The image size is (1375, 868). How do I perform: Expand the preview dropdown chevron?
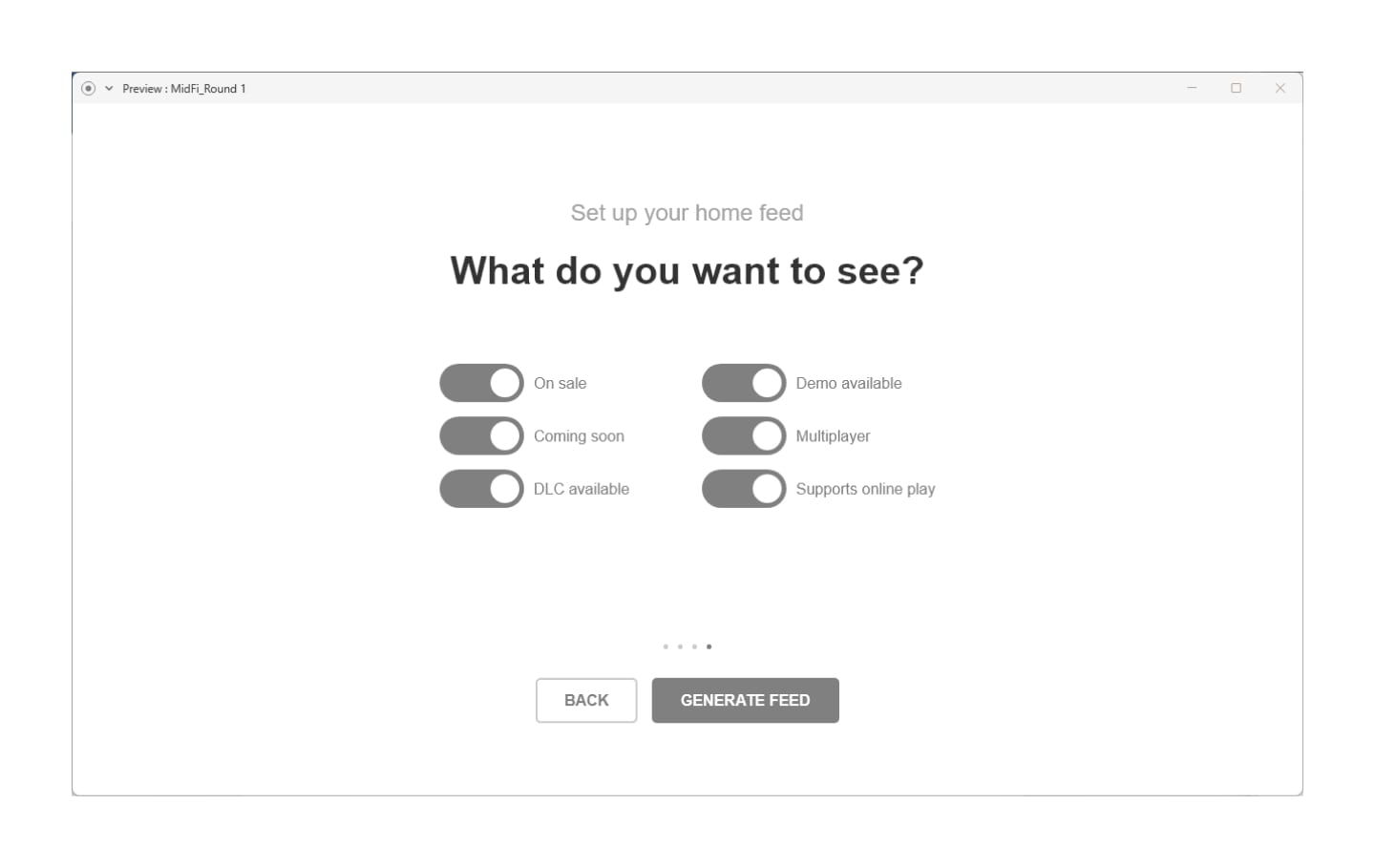coord(109,88)
